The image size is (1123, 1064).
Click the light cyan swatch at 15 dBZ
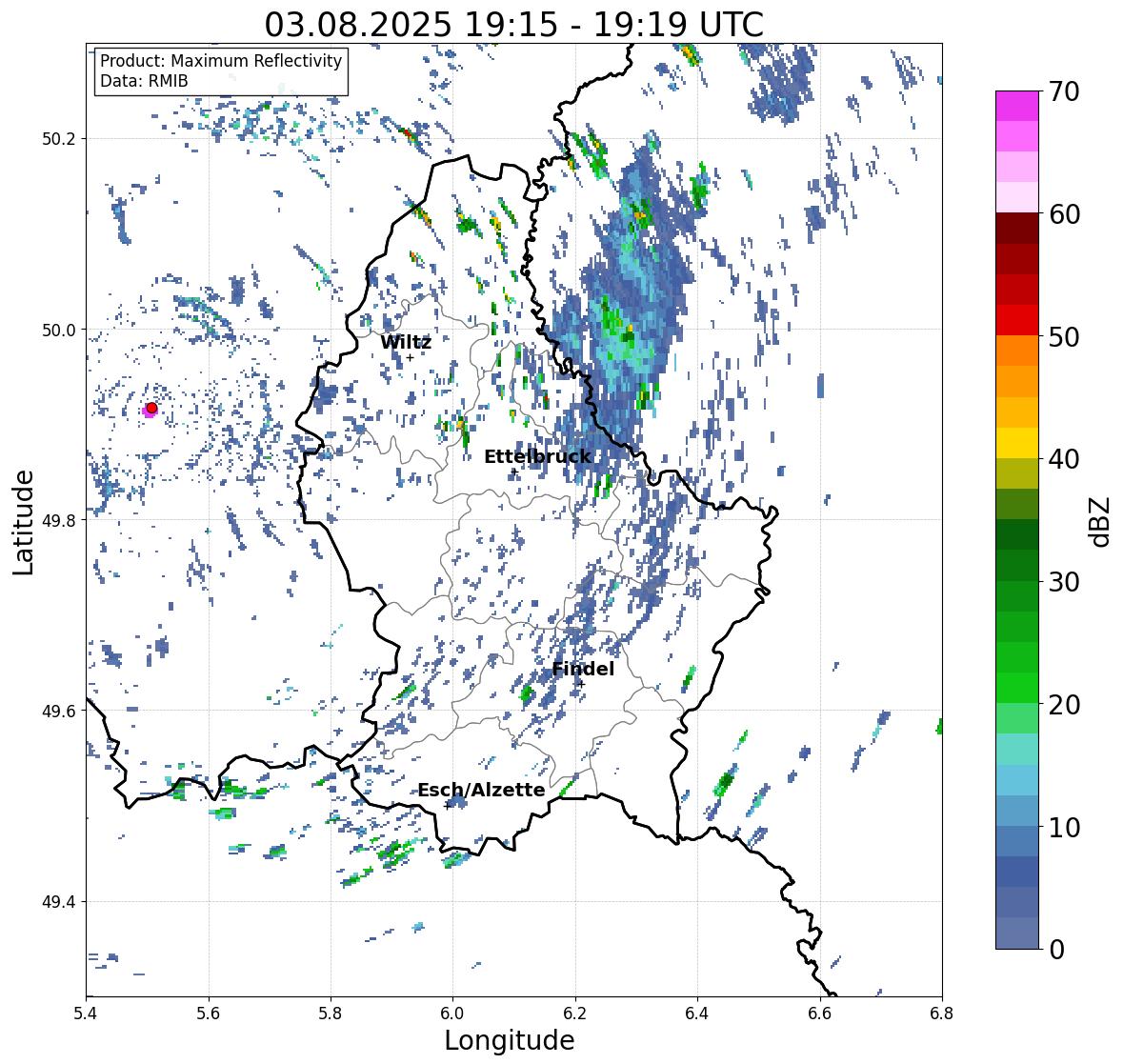tap(1017, 750)
